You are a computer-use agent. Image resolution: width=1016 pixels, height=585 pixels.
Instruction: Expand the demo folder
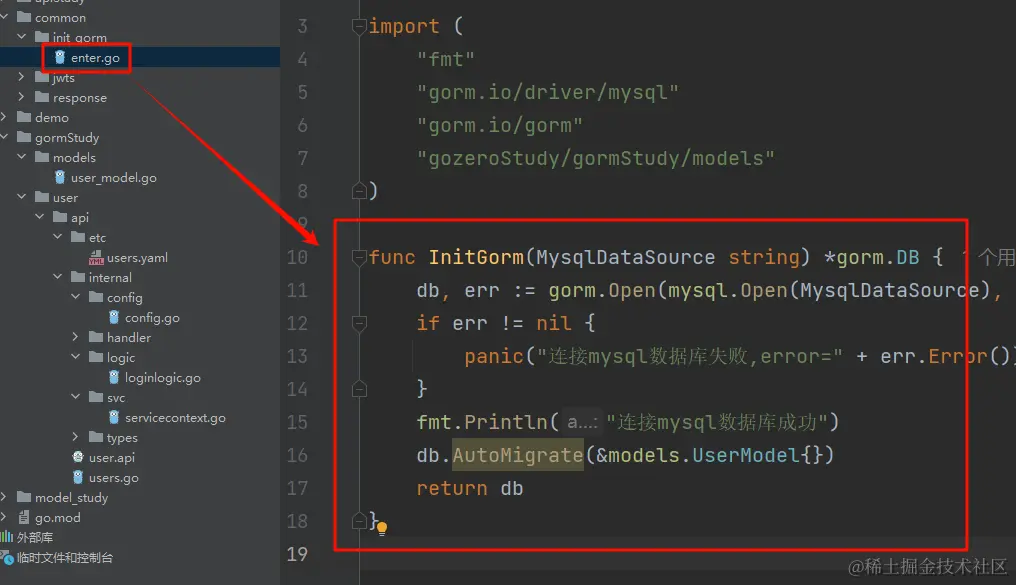pyautogui.click(x=4, y=117)
